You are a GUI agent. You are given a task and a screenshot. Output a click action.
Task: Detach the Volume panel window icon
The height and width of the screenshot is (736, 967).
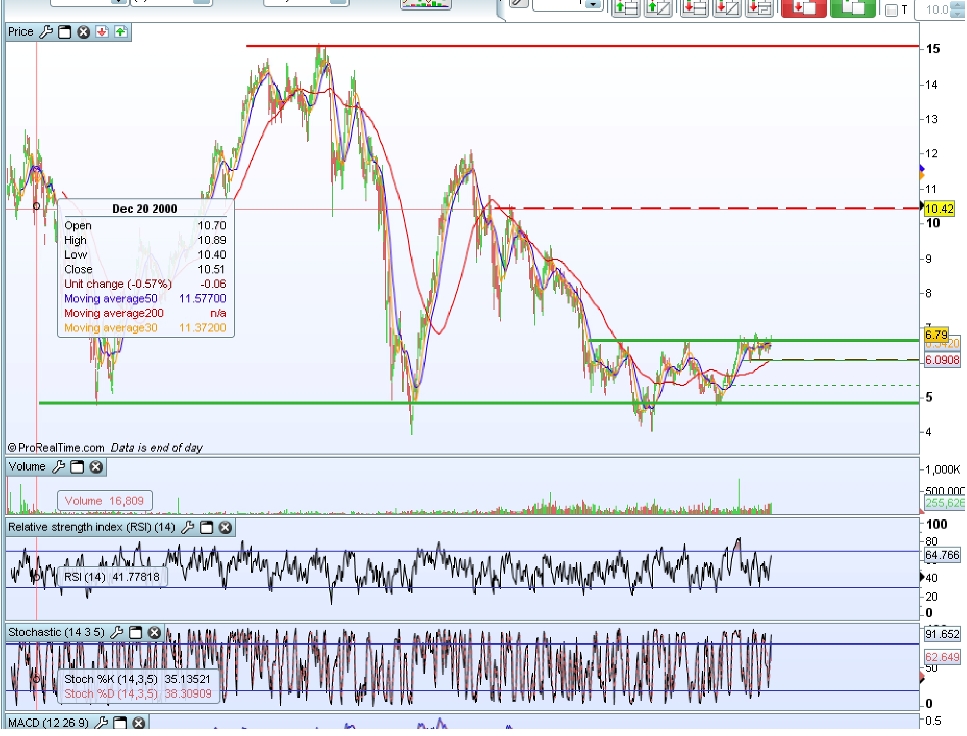tap(77, 467)
